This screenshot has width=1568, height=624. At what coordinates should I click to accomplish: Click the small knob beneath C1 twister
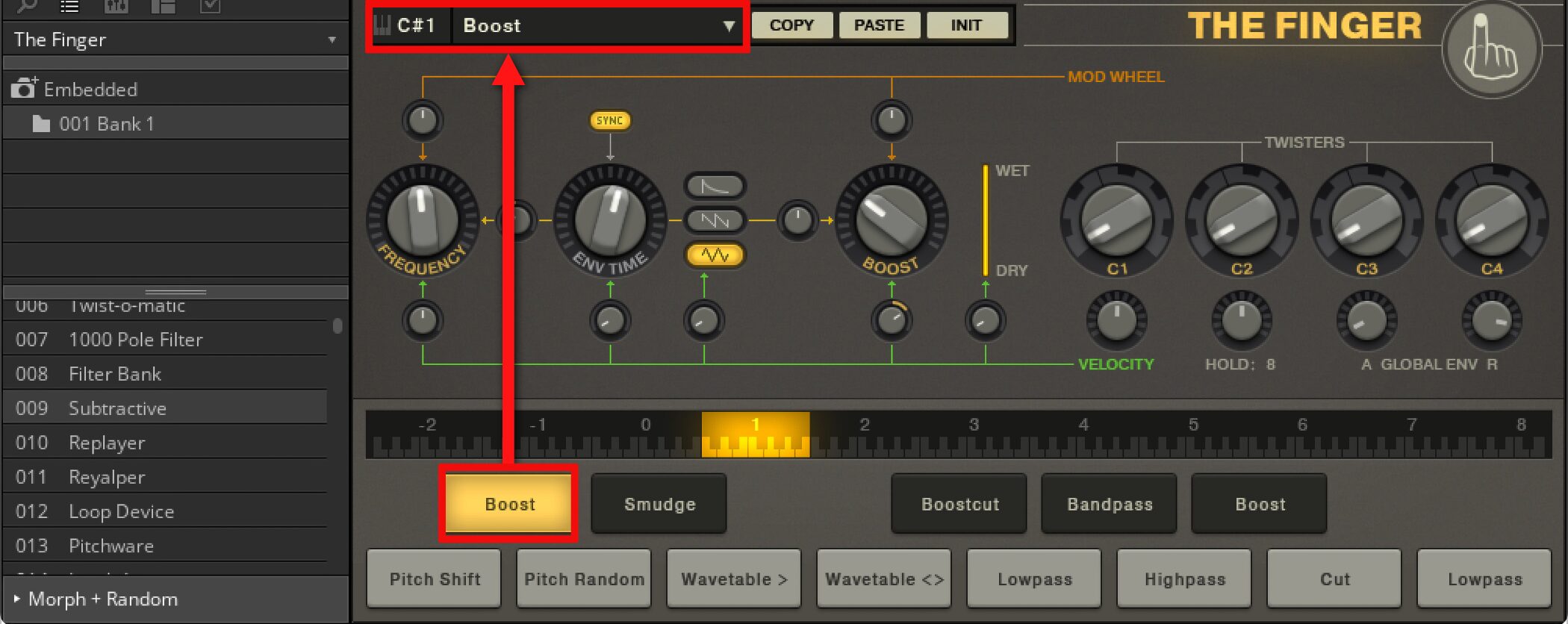point(1117,320)
